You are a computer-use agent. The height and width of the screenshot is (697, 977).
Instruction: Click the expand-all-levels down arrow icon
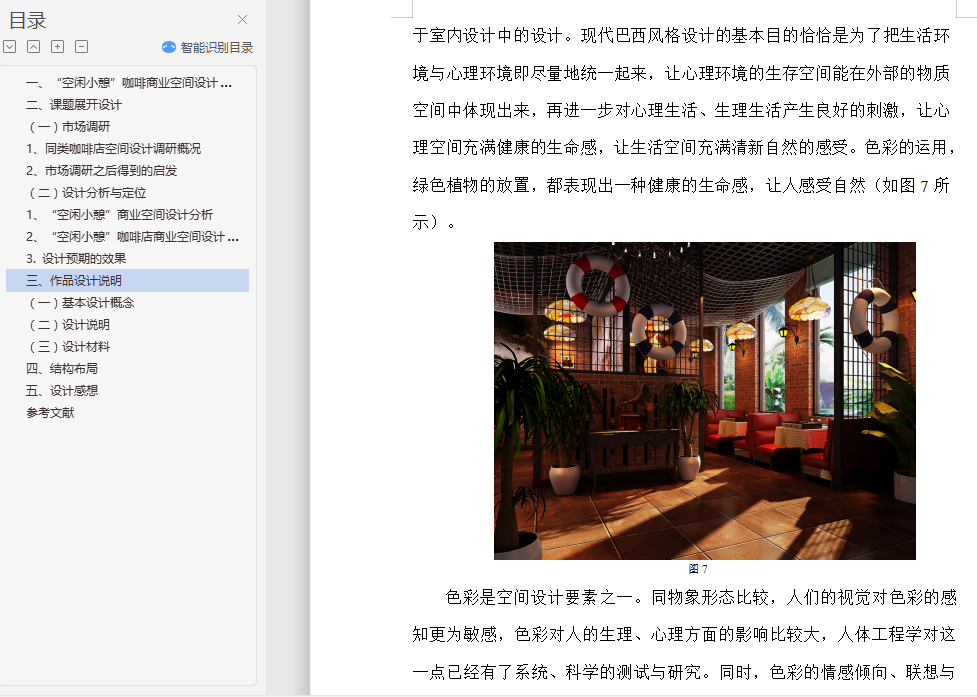tap(10, 47)
